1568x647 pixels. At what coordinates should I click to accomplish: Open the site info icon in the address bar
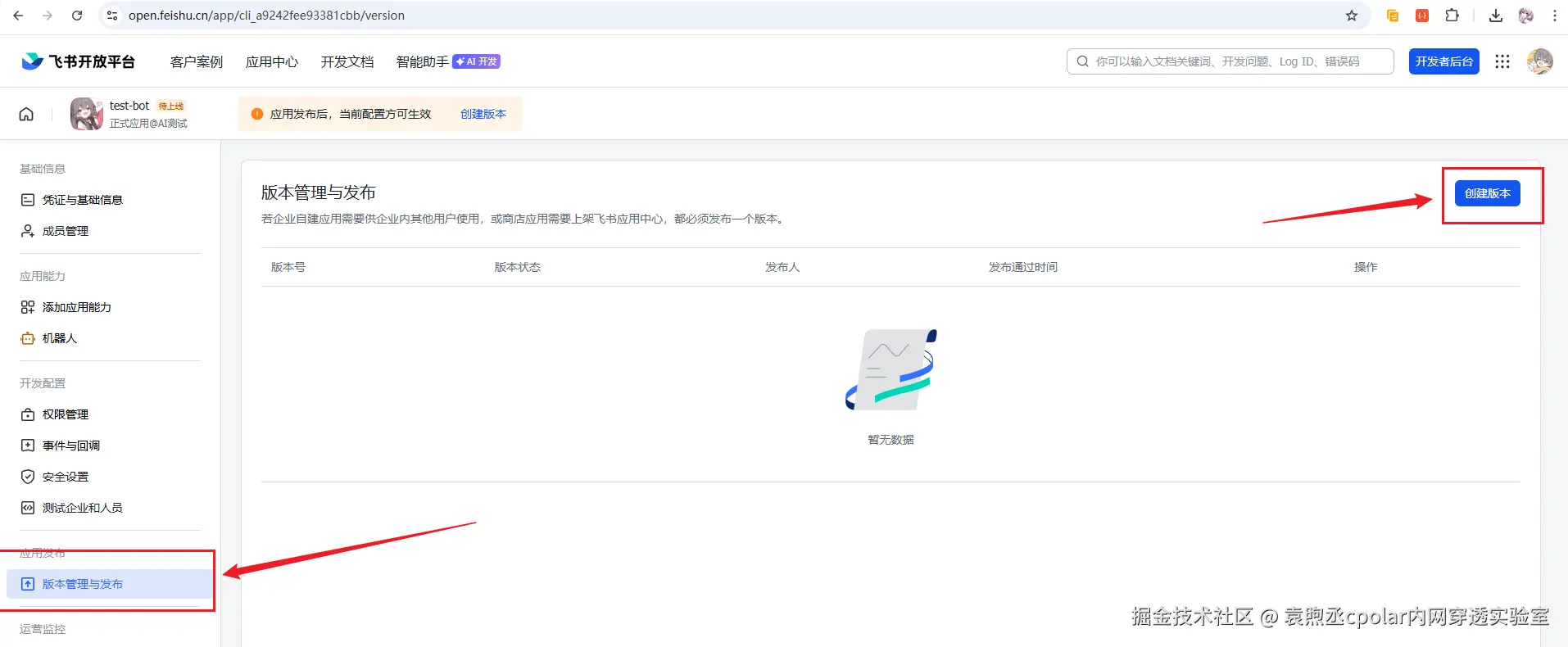click(x=112, y=16)
